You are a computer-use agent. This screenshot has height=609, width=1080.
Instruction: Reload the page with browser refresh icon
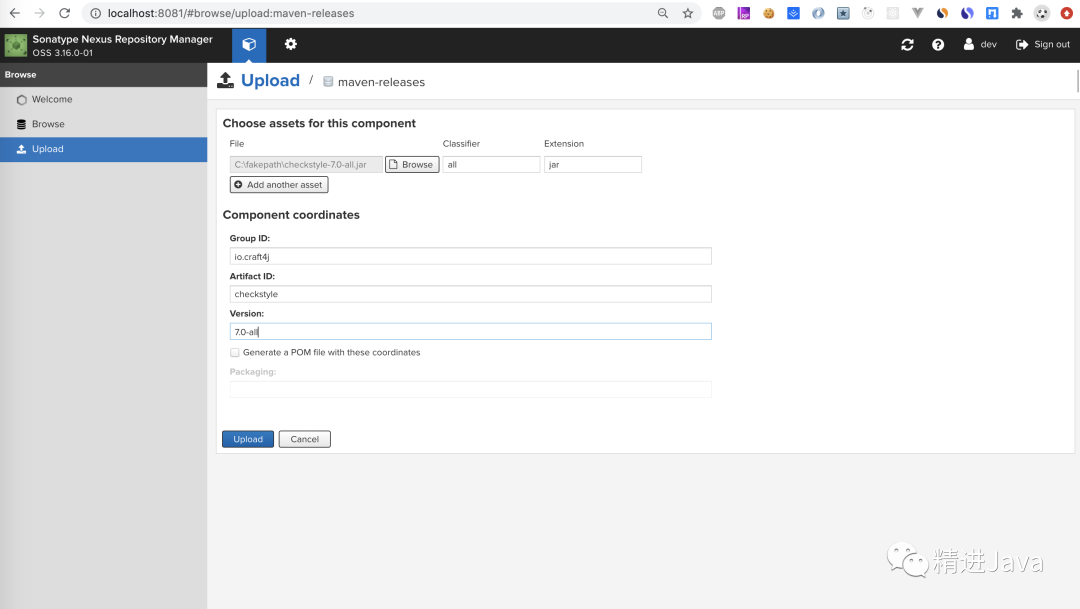point(64,13)
